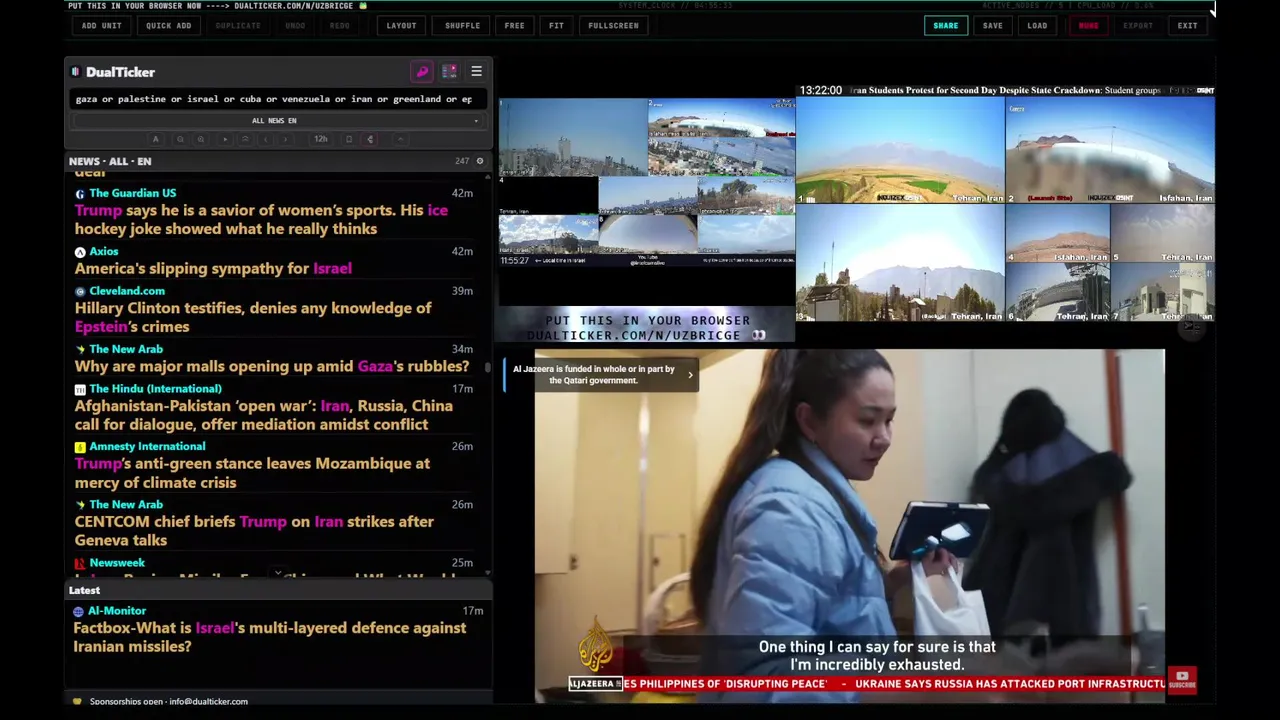1280x720 pixels.
Task: Click the red NUKE button
Action: pyautogui.click(x=1088, y=26)
